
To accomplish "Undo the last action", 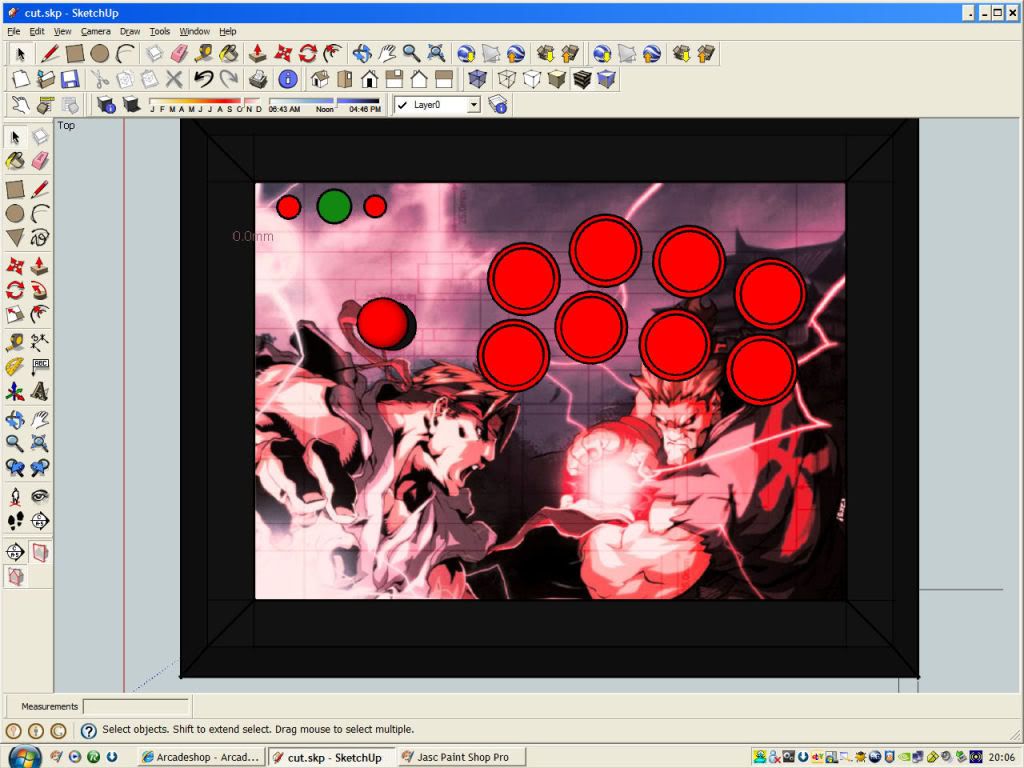I will pos(204,79).
